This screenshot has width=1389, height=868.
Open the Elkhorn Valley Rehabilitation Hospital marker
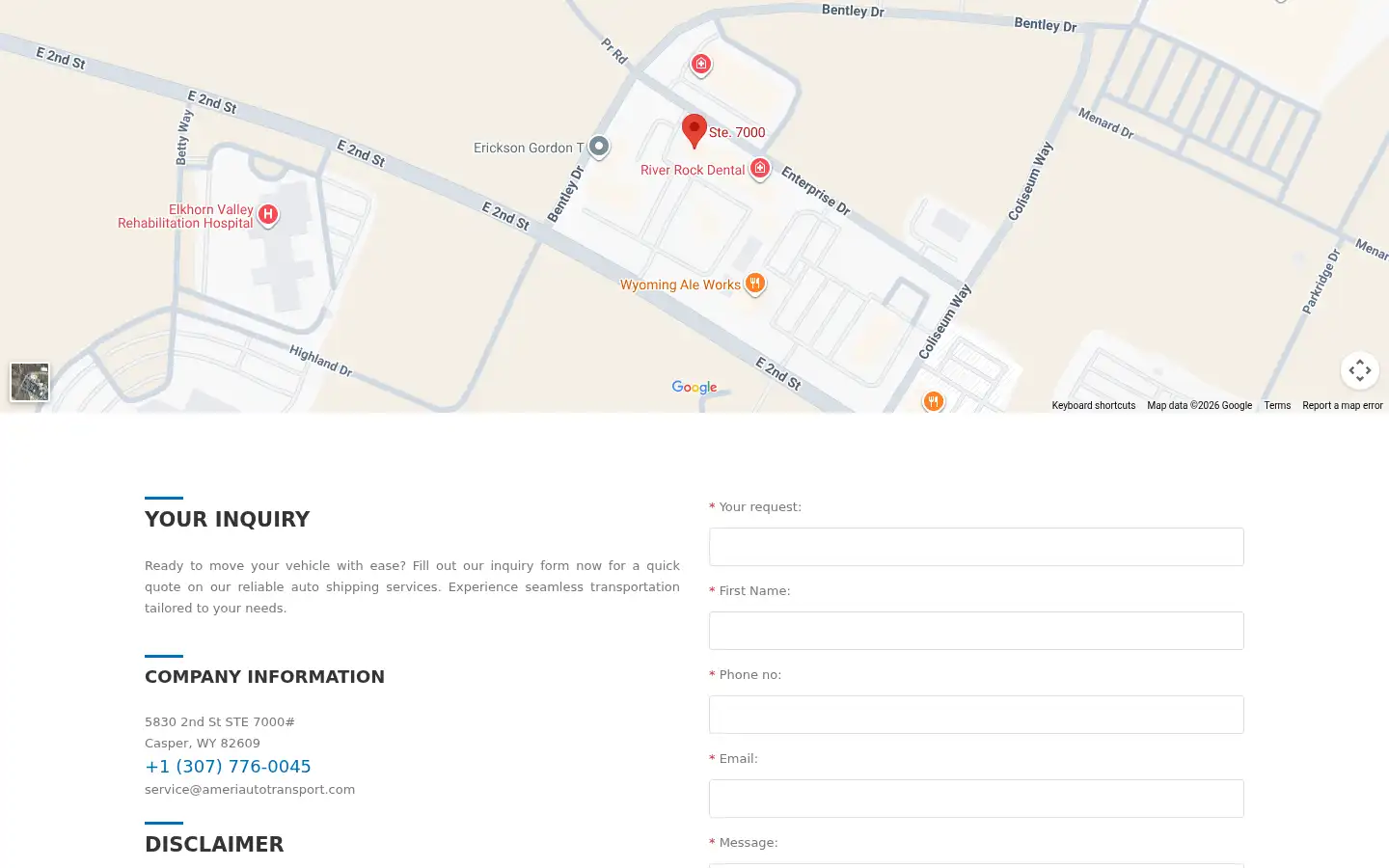pos(268,215)
